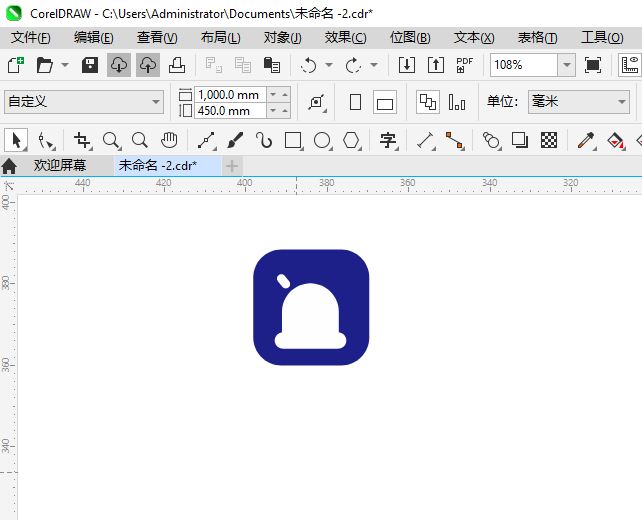Toggle ruler display
Screen dimensions: 642x520
coord(630,65)
